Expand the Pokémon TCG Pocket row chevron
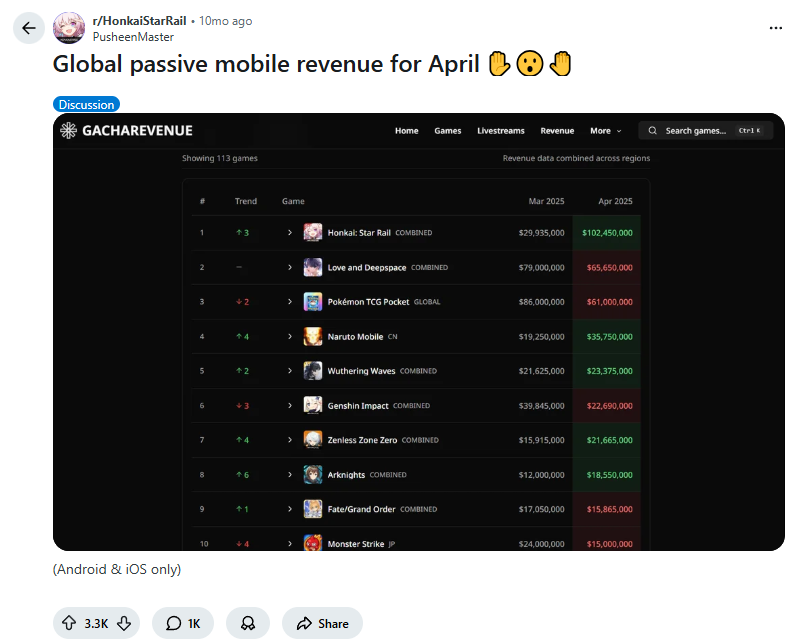The height and width of the screenshot is (641, 797). [290, 301]
